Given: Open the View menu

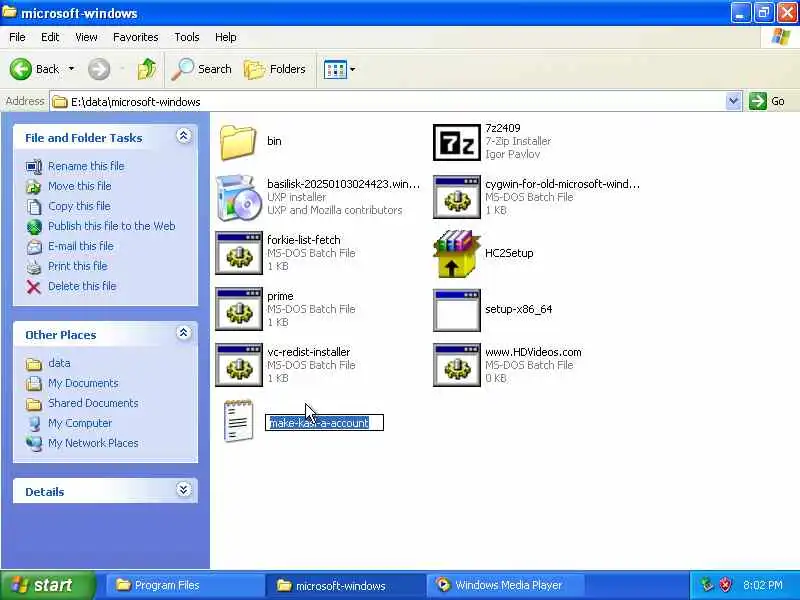Looking at the screenshot, I should (x=86, y=37).
